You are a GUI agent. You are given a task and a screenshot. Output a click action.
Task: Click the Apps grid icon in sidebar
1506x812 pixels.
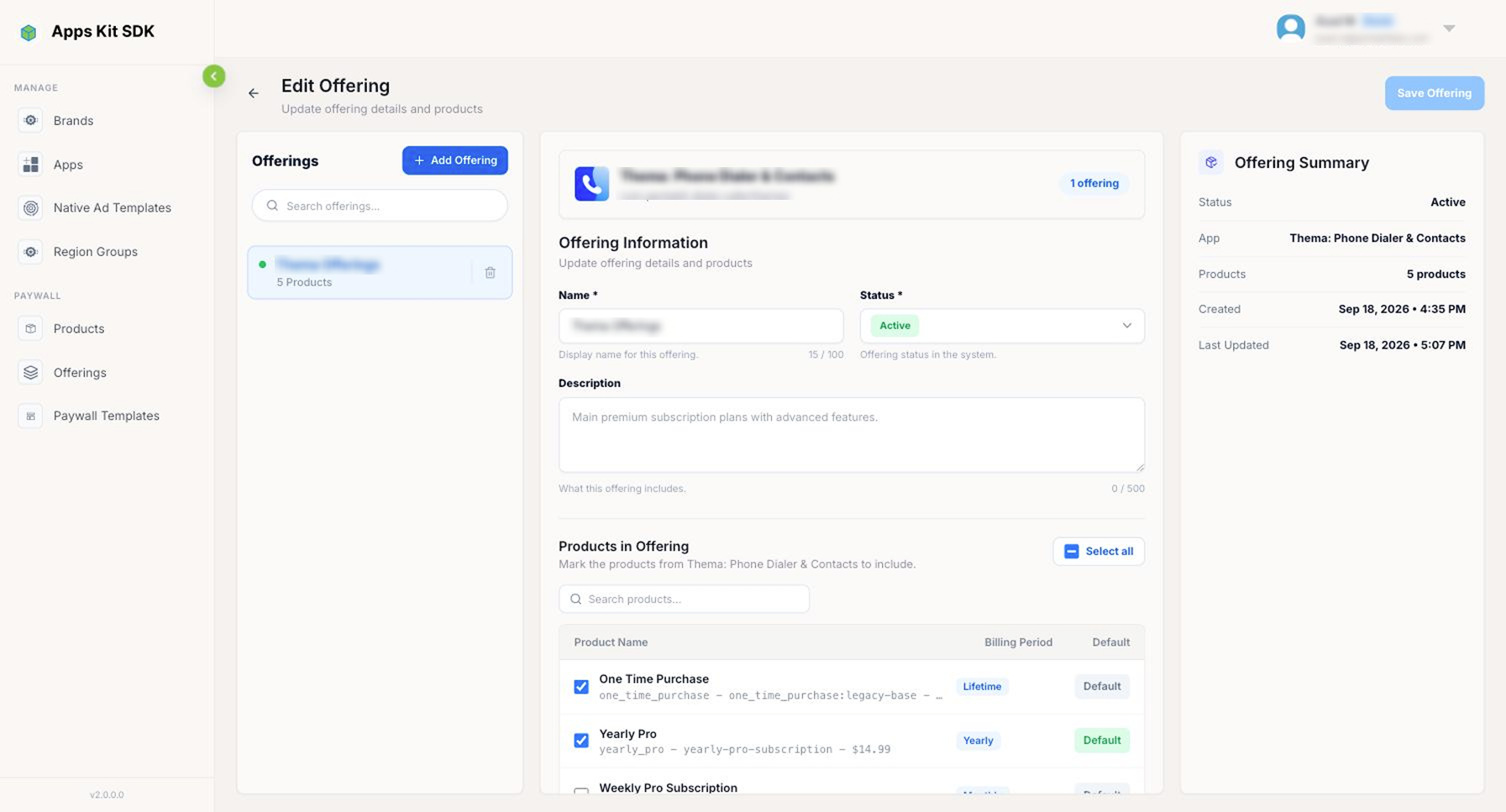[31, 165]
